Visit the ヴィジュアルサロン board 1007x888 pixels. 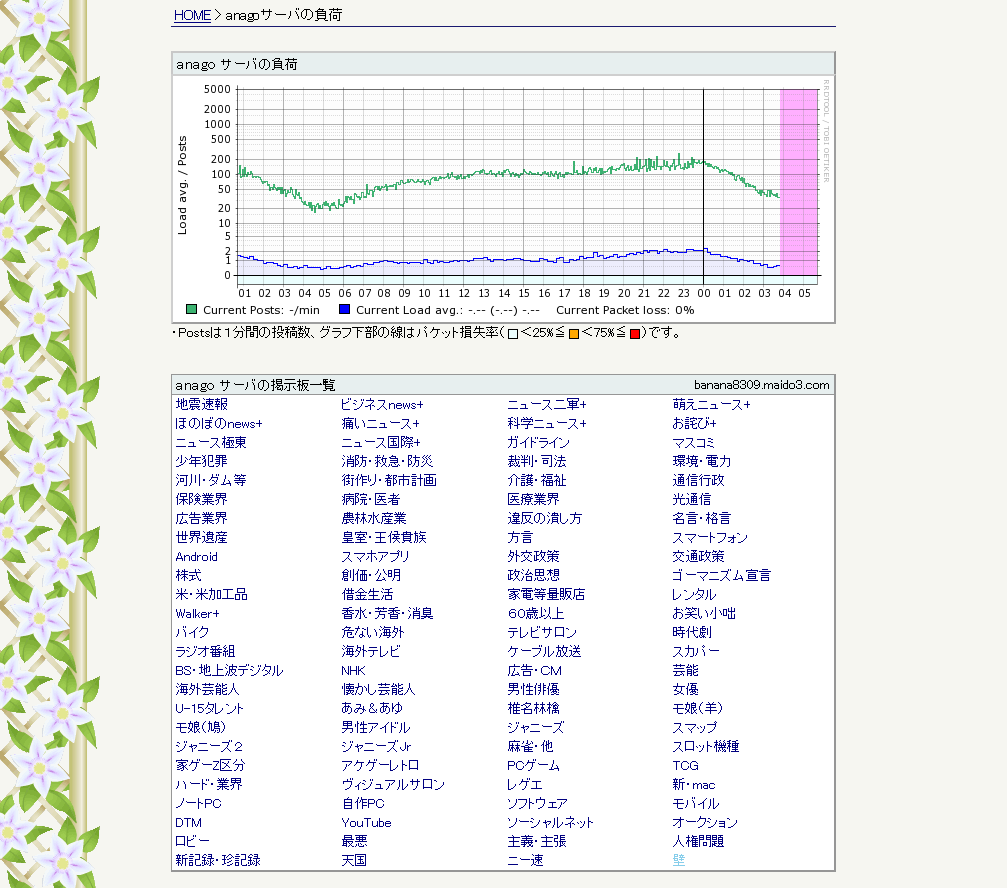[393, 785]
